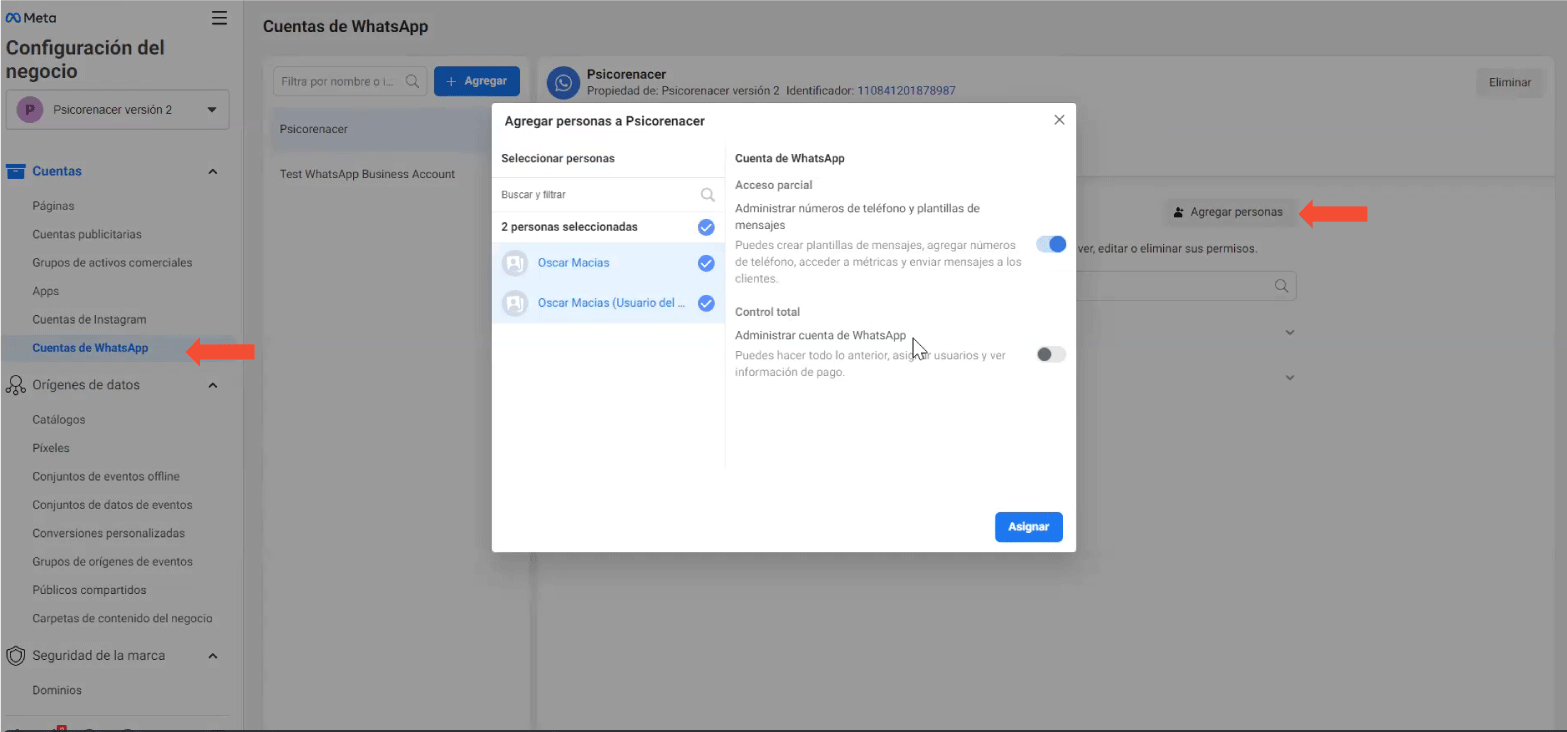Viewport: 1567px width, 732px height.
Task: Enable the Control total toggle
Action: click(x=1051, y=354)
